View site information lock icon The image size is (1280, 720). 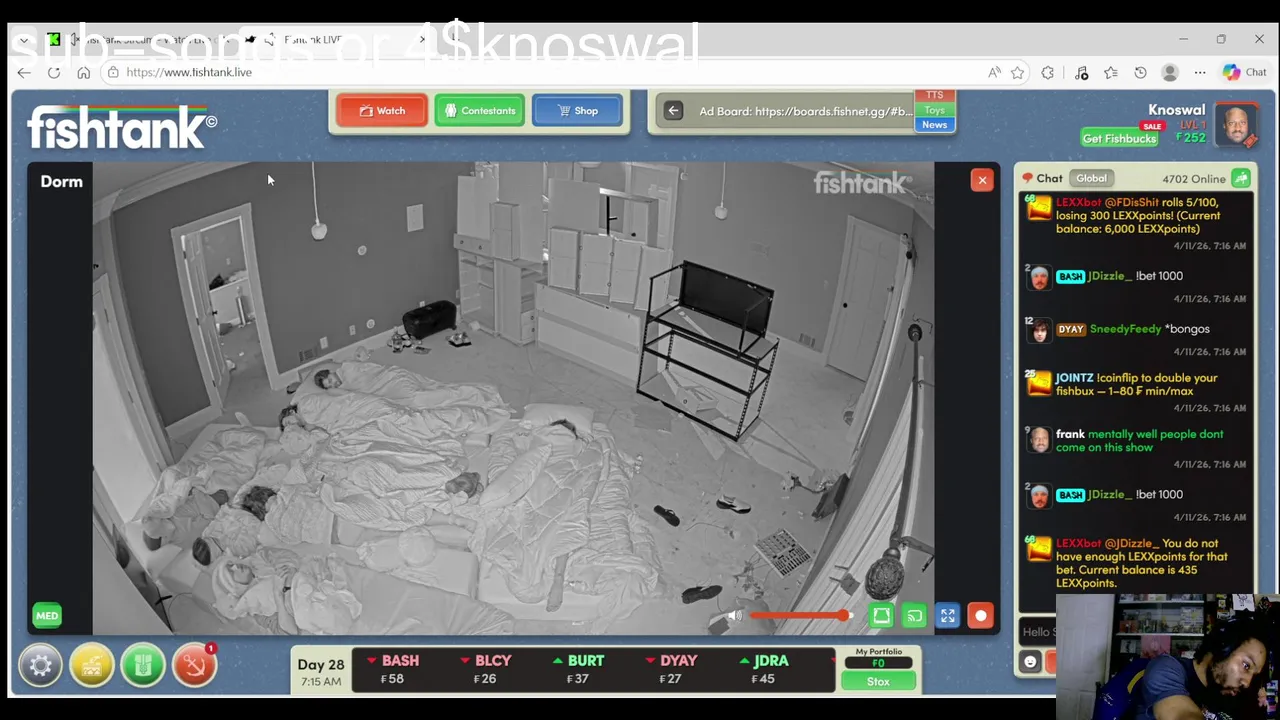click(x=113, y=72)
